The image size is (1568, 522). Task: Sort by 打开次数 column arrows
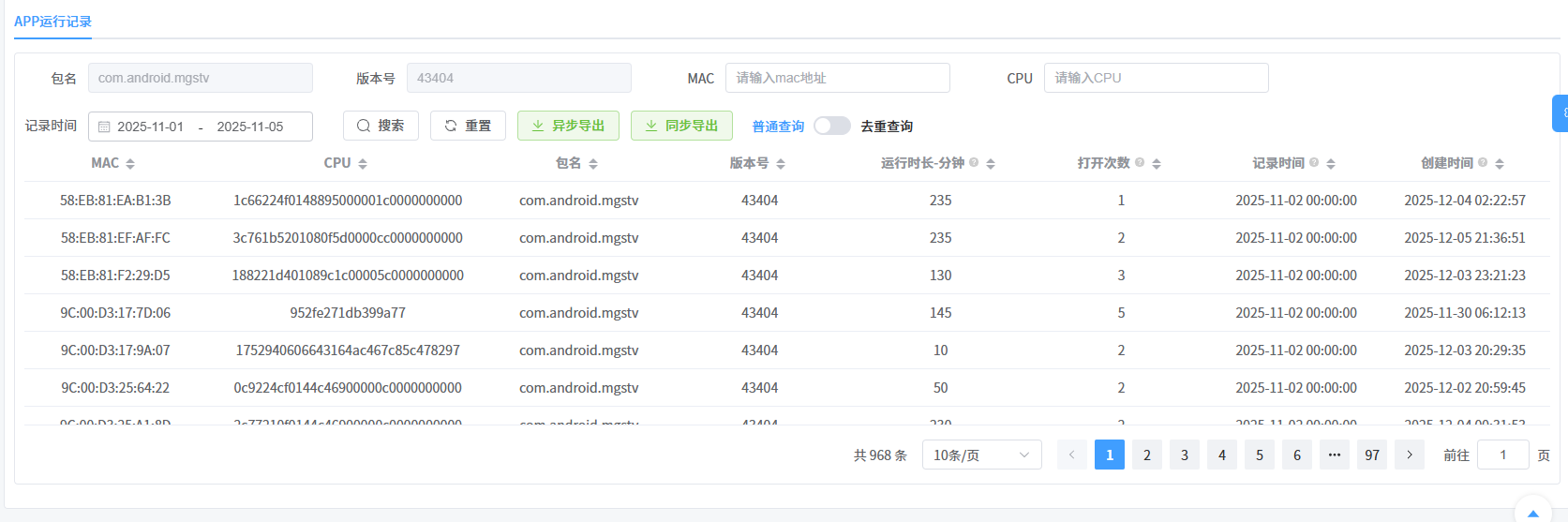[1157, 164]
